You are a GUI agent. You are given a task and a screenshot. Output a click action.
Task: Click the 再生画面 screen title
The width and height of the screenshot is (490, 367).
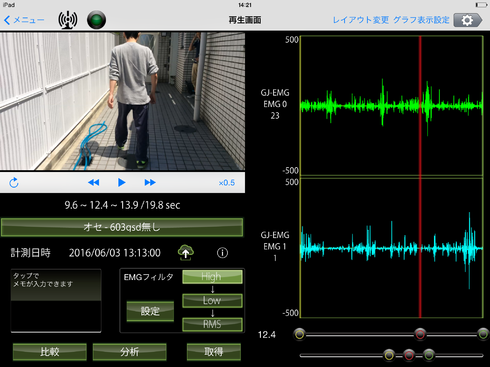245,20
